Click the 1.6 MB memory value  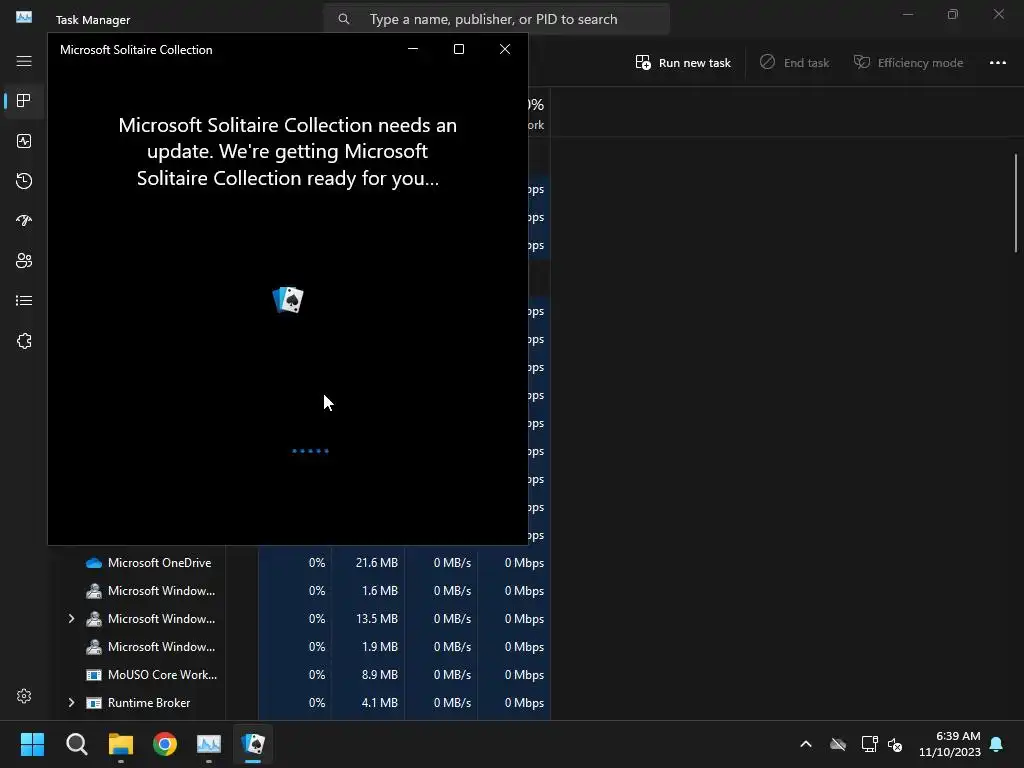point(379,590)
